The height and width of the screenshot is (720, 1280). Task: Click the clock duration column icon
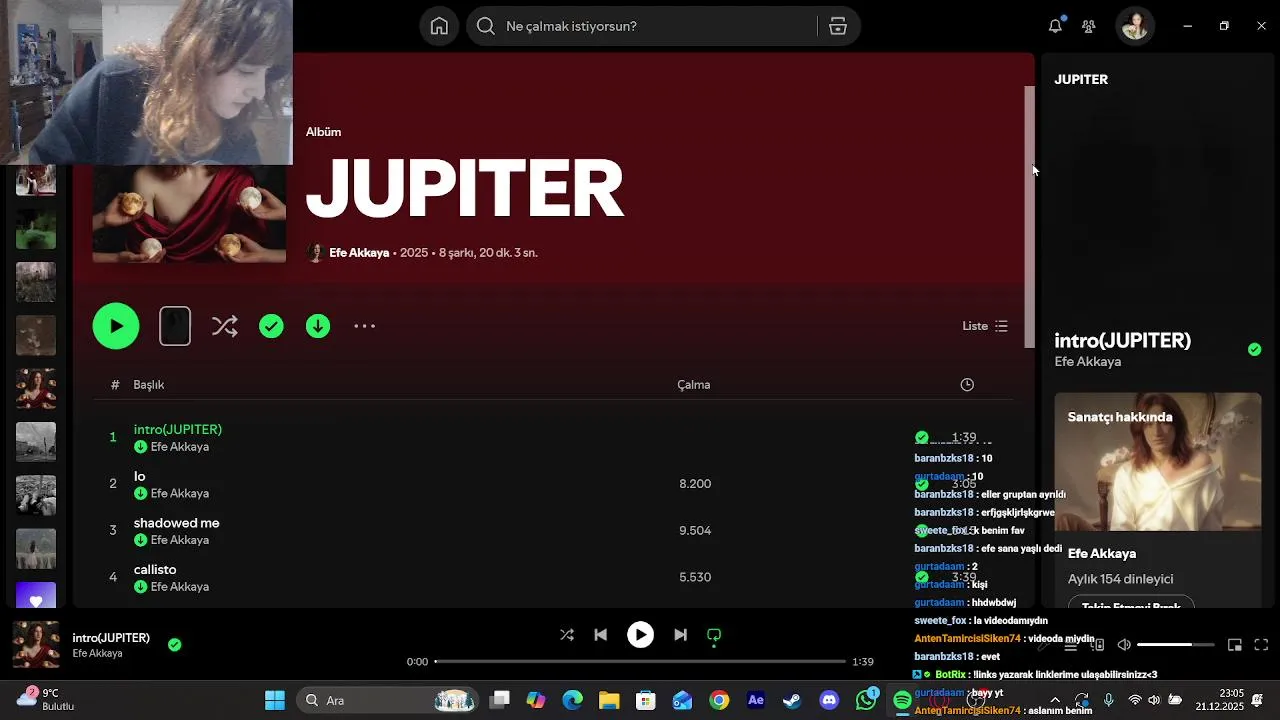tap(967, 385)
